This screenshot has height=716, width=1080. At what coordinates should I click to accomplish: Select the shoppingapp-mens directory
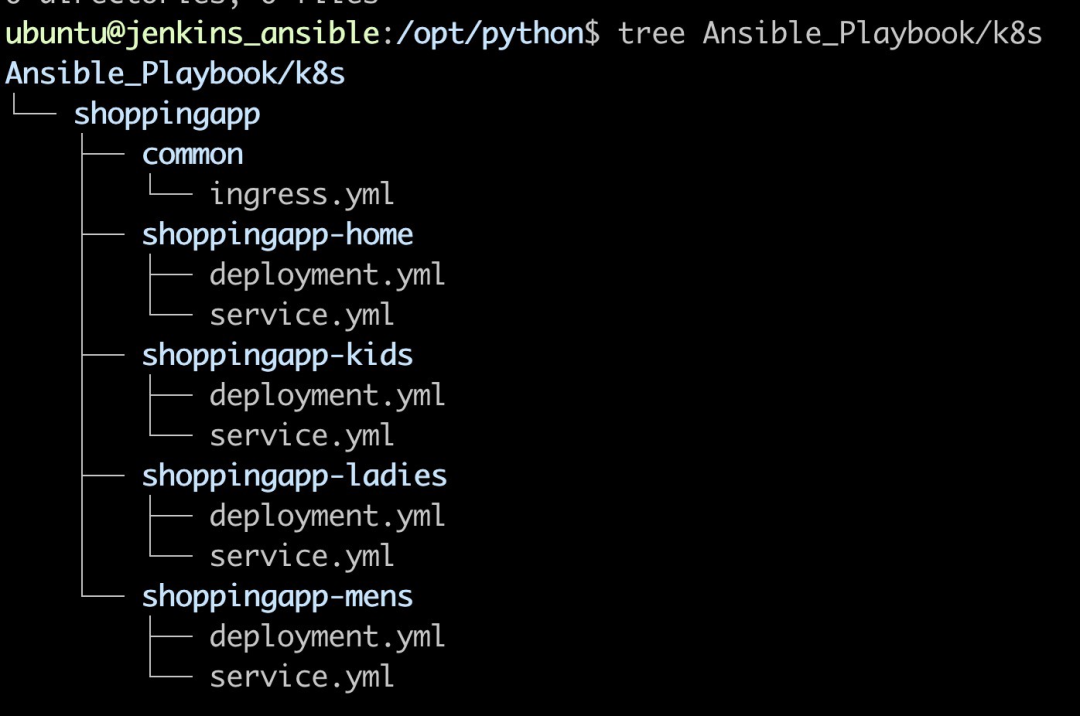point(278,597)
